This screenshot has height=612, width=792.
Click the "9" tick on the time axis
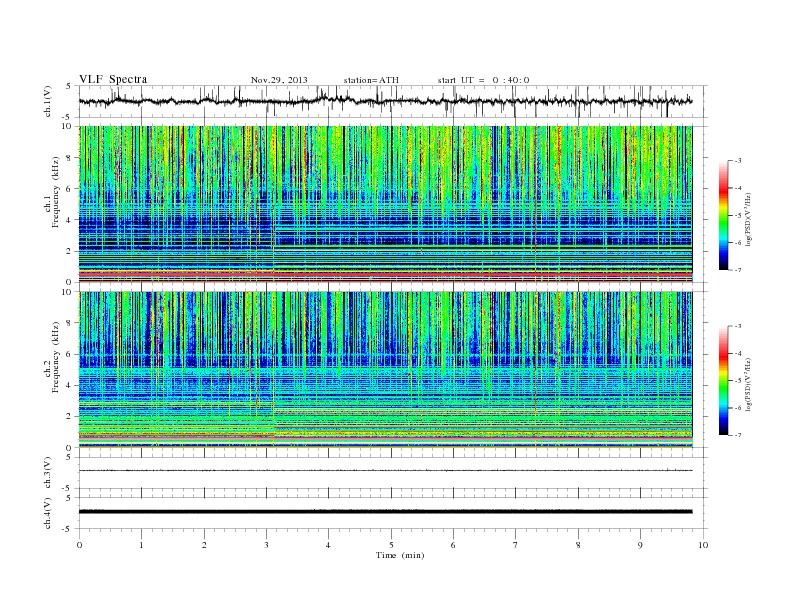pyautogui.click(x=640, y=545)
